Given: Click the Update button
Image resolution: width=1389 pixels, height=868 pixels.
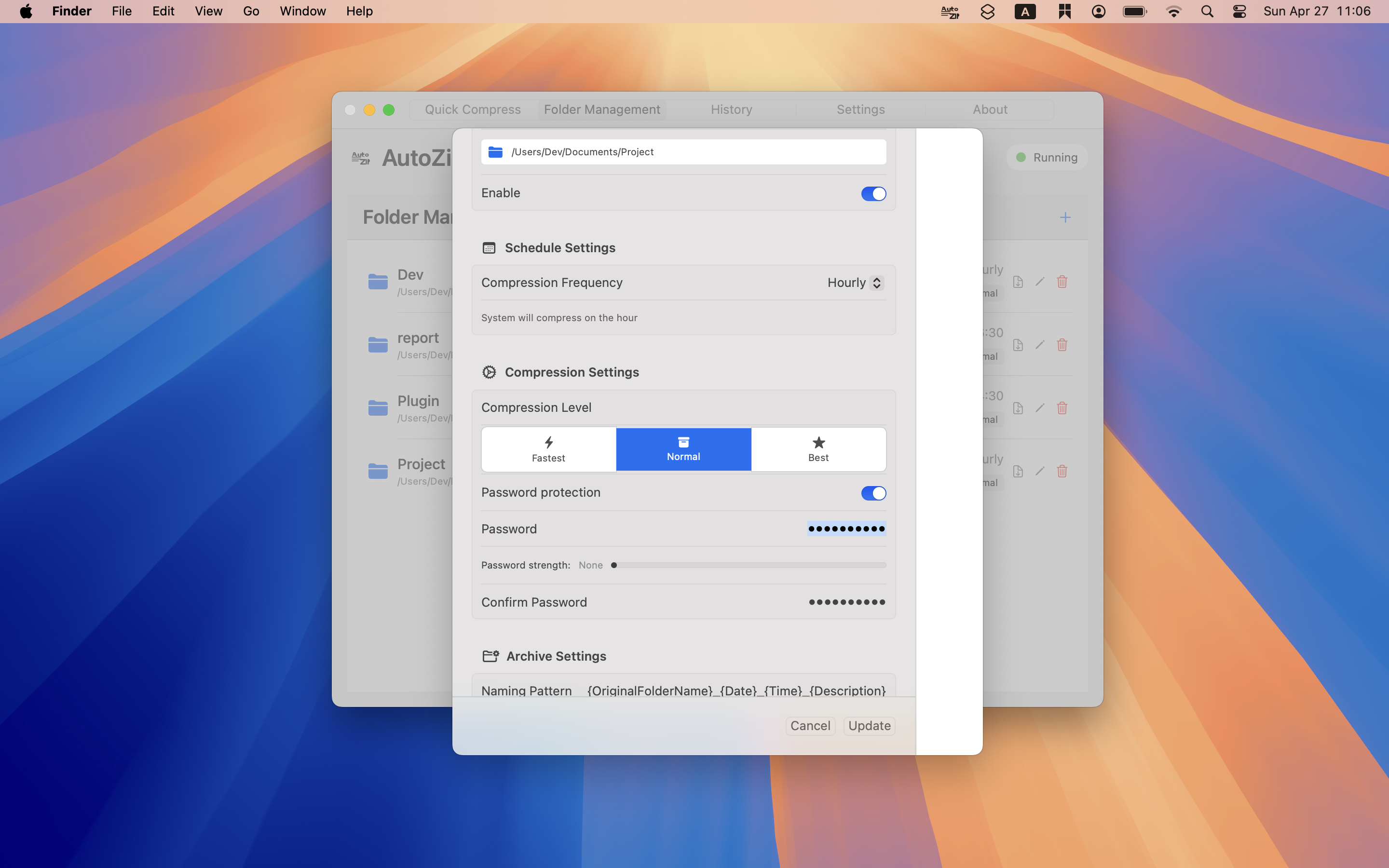Looking at the screenshot, I should pos(870,726).
